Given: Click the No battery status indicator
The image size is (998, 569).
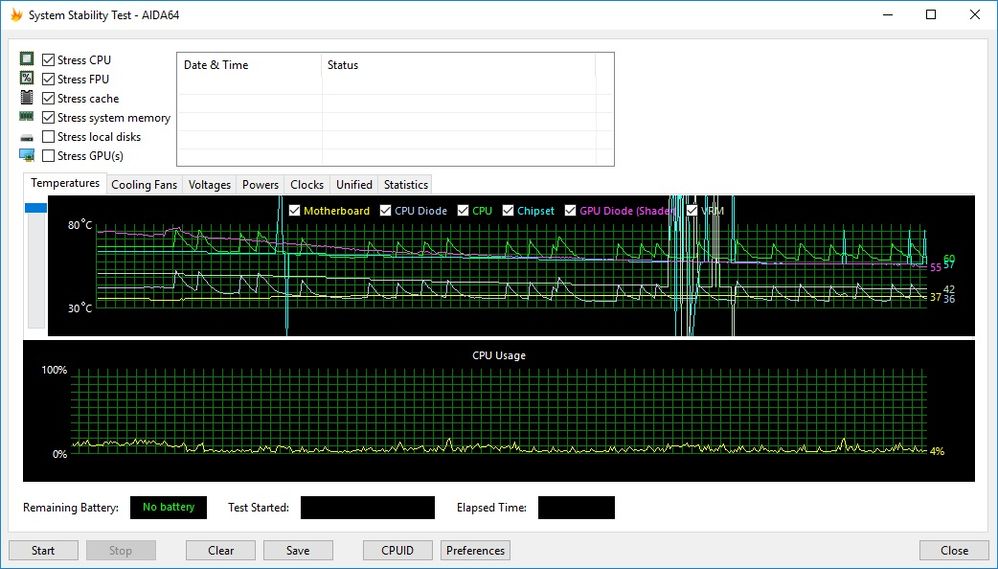Looking at the screenshot, I should (169, 507).
